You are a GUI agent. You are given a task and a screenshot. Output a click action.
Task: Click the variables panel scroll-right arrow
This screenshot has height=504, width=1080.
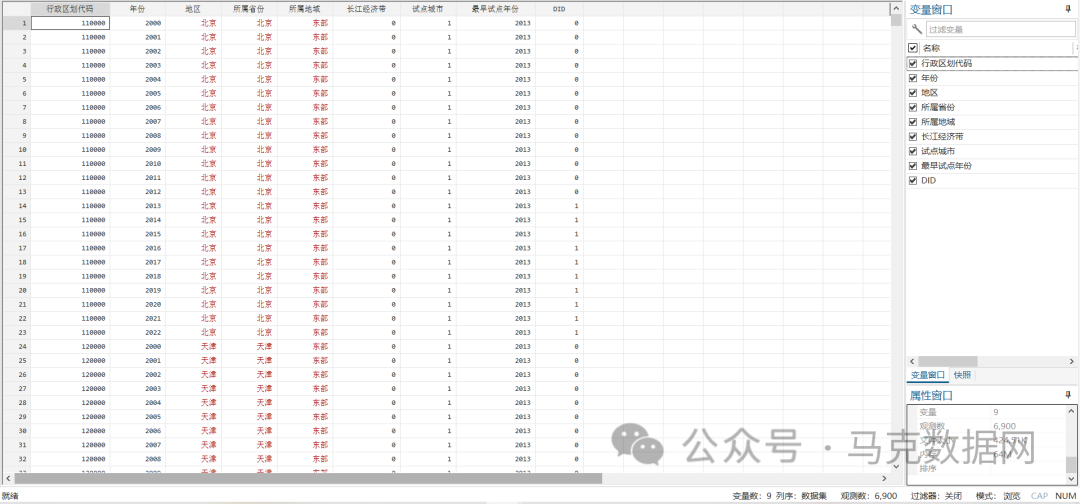coord(1072,361)
